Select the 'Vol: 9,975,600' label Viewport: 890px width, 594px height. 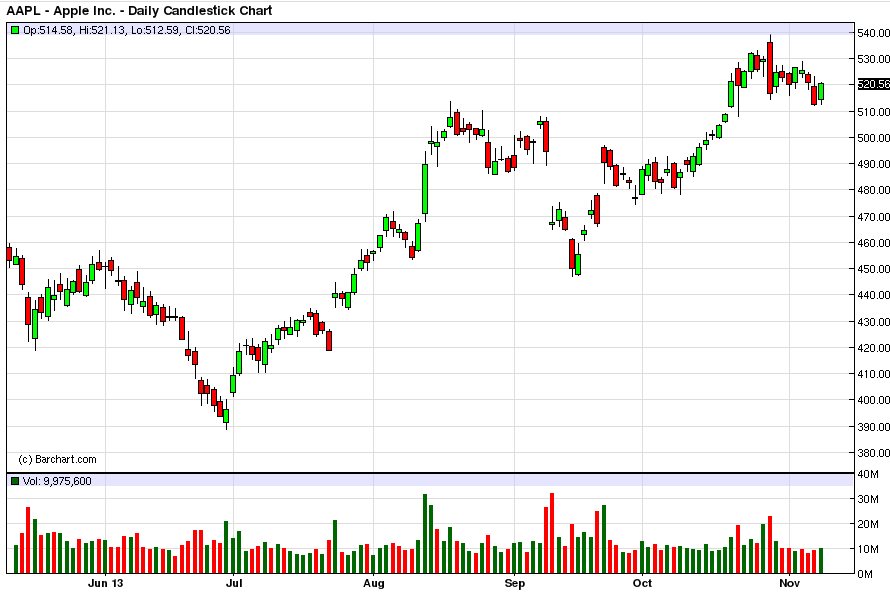coord(57,481)
